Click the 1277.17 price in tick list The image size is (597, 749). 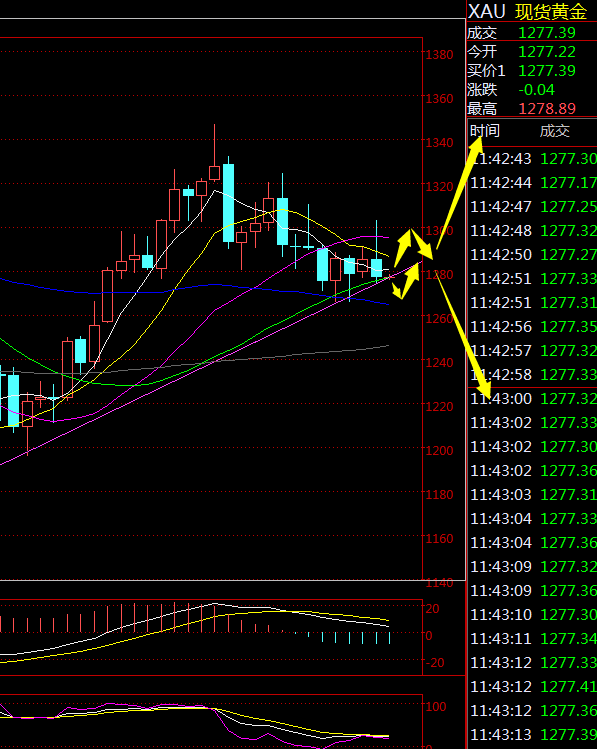[568, 182]
